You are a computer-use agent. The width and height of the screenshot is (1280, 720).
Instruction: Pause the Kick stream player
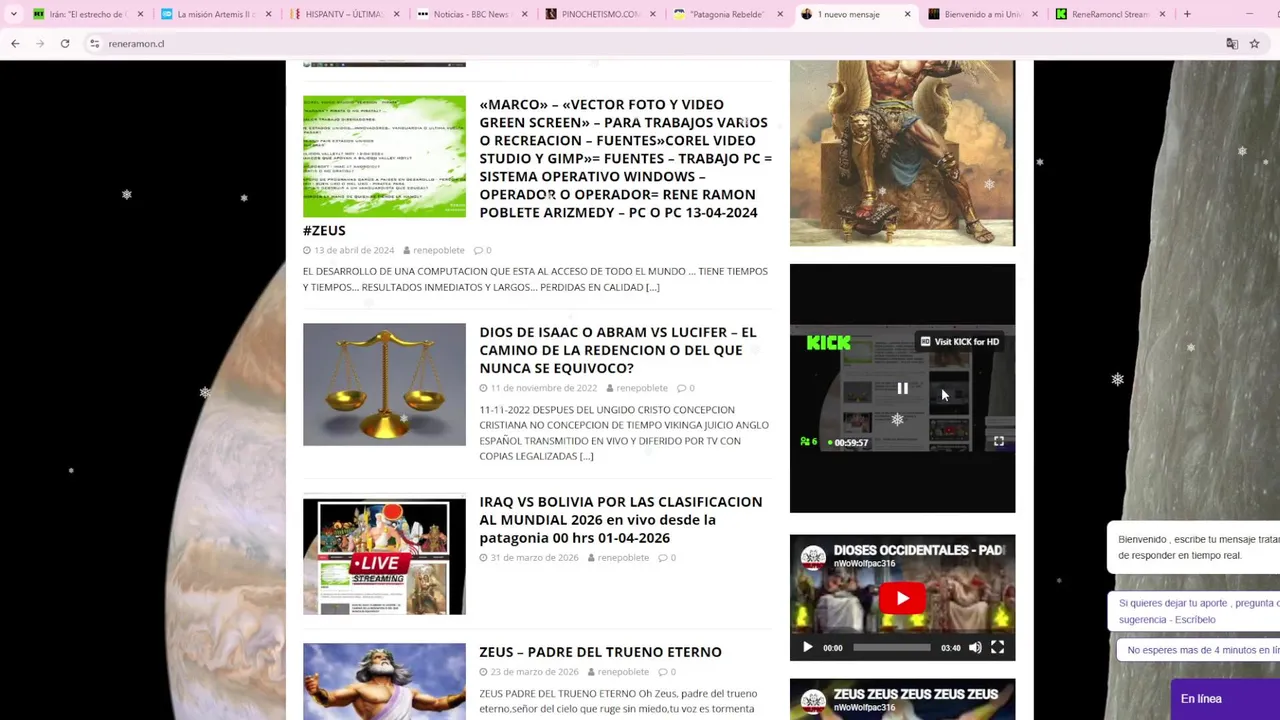coord(902,389)
